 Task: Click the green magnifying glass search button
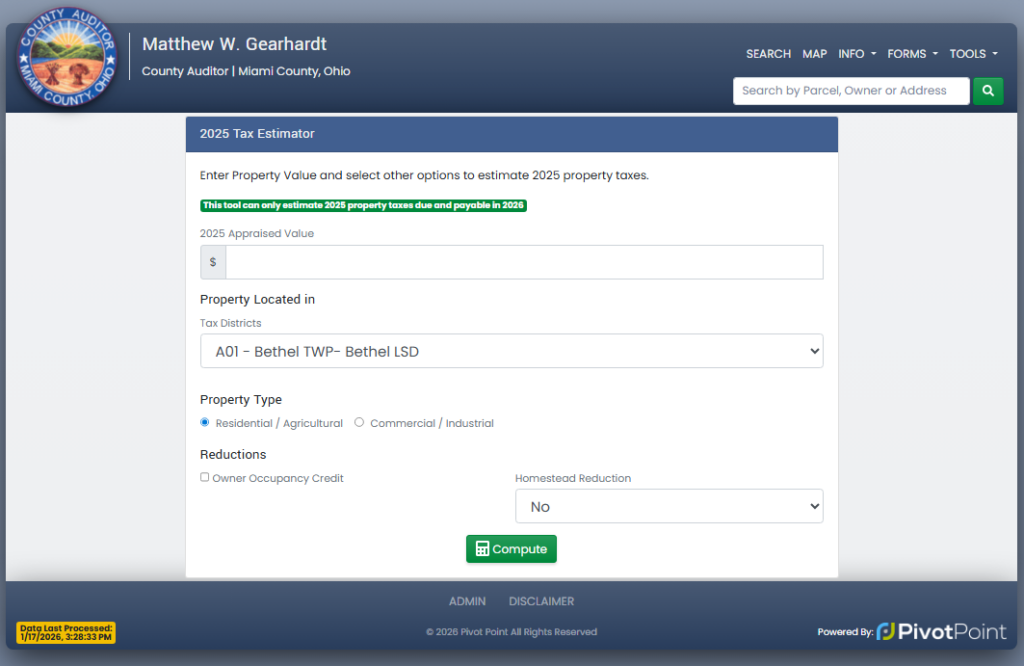pos(988,91)
